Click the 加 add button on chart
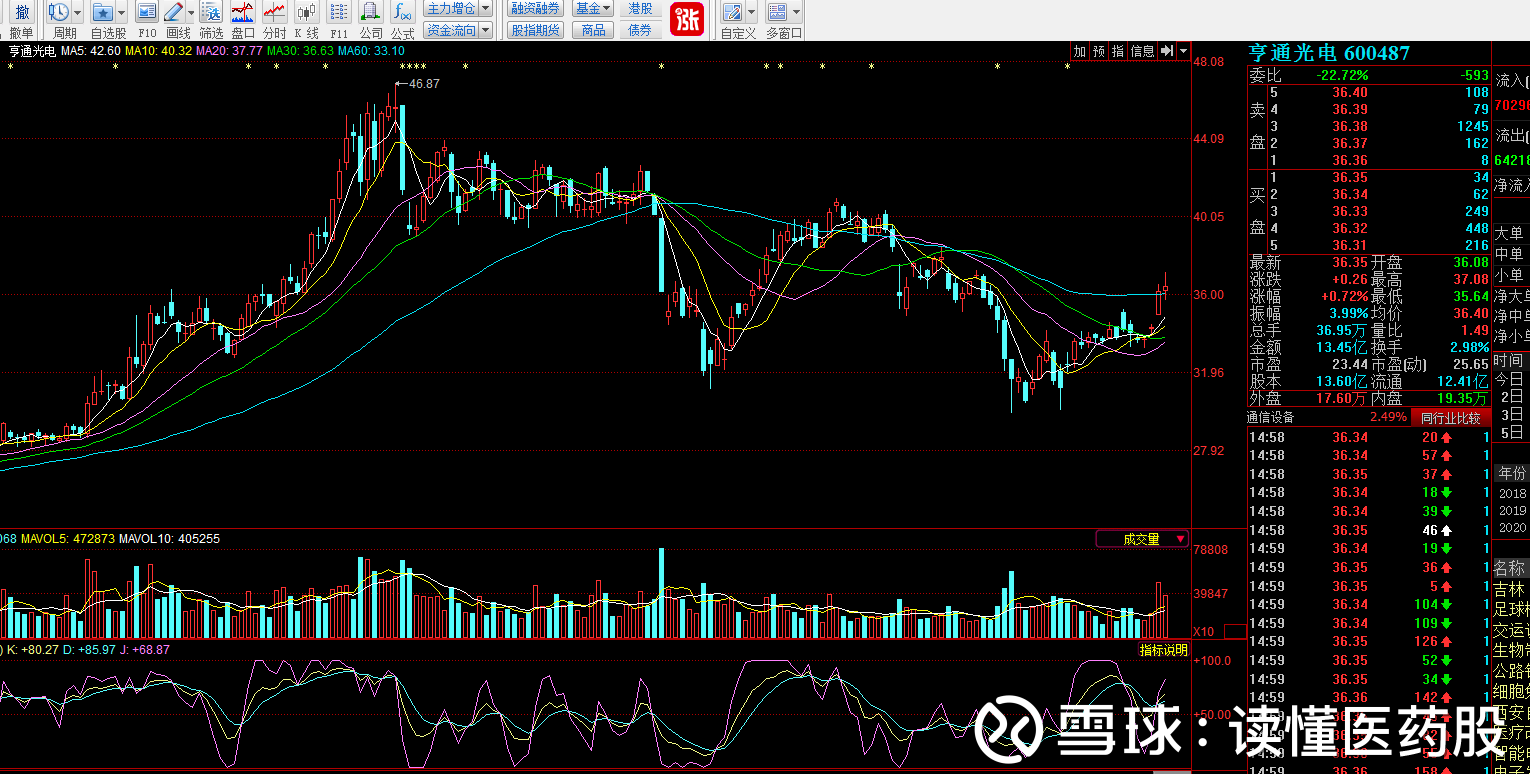The width and height of the screenshot is (1530, 774). [x=1080, y=51]
